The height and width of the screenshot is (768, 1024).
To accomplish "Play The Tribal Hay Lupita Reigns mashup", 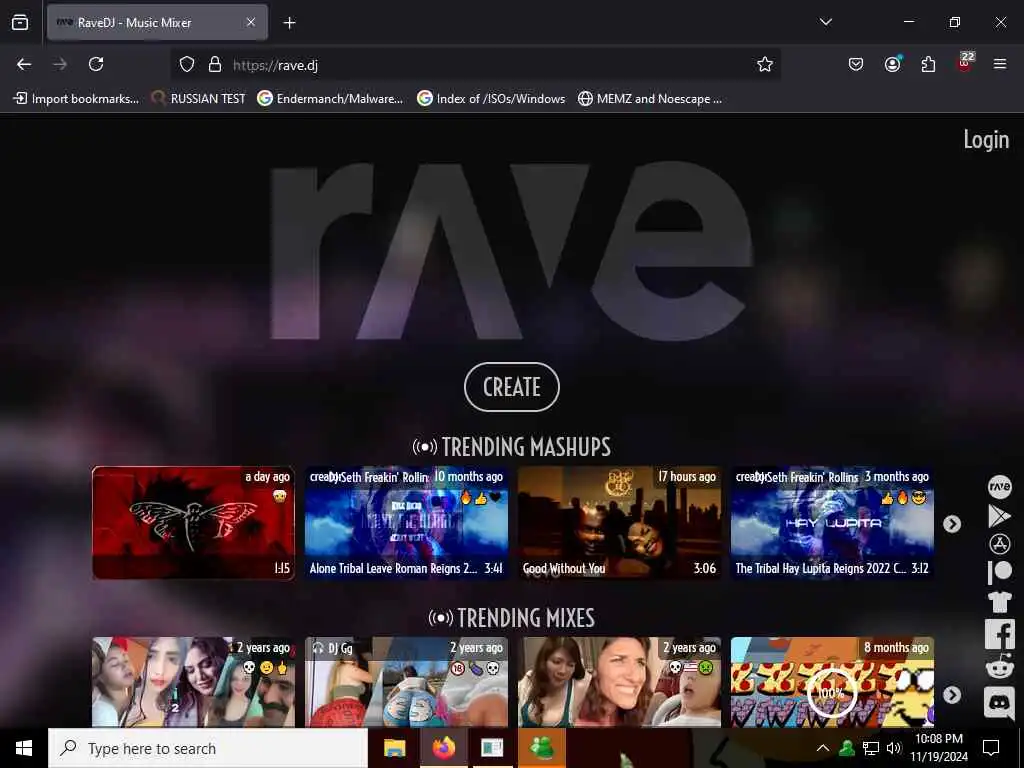I will tap(832, 522).
